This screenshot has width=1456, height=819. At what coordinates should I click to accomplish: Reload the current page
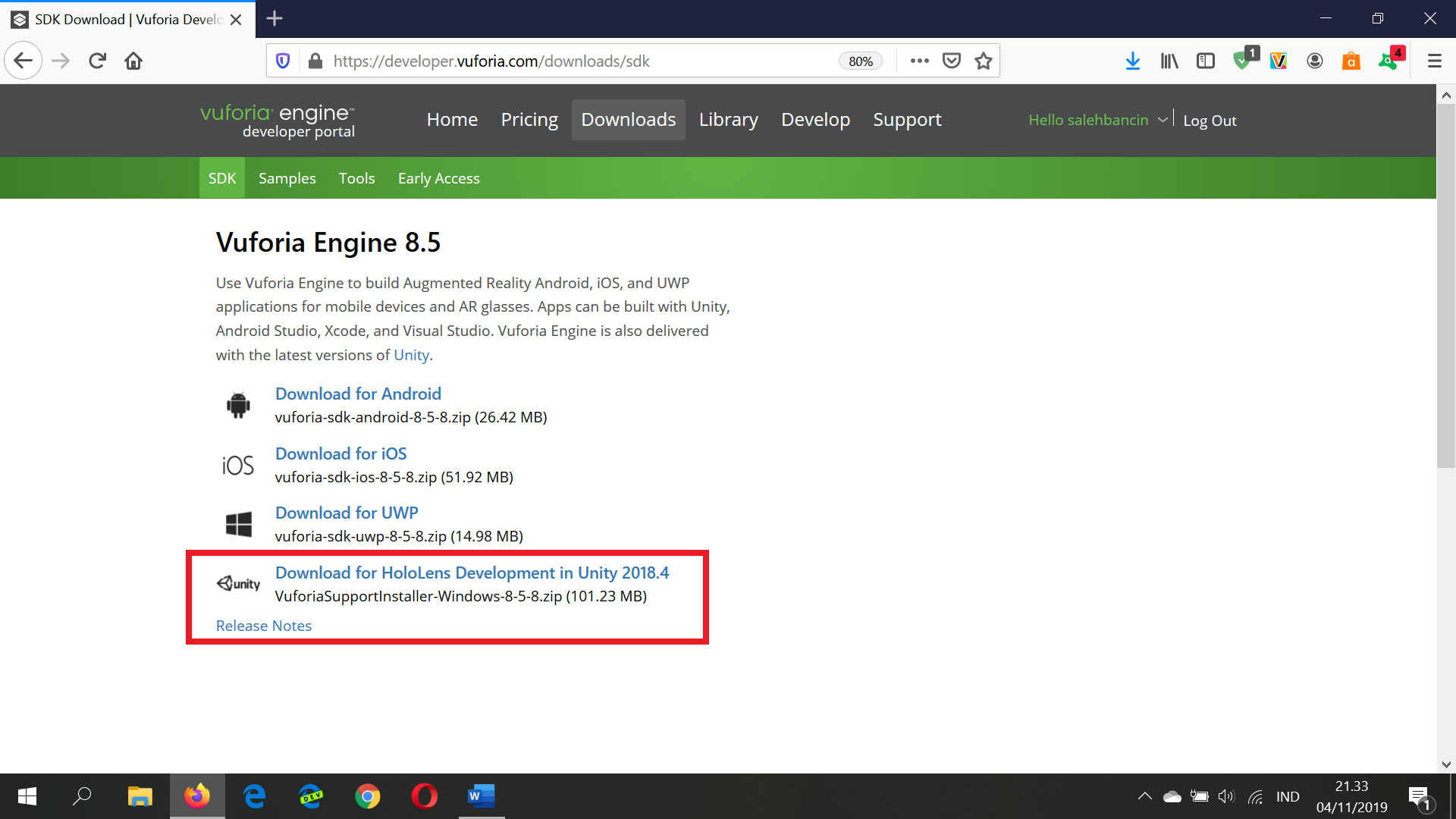point(97,61)
